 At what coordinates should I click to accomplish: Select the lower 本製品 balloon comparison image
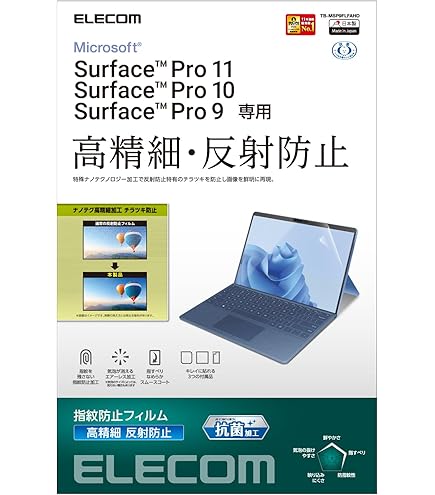(x=115, y=292)
